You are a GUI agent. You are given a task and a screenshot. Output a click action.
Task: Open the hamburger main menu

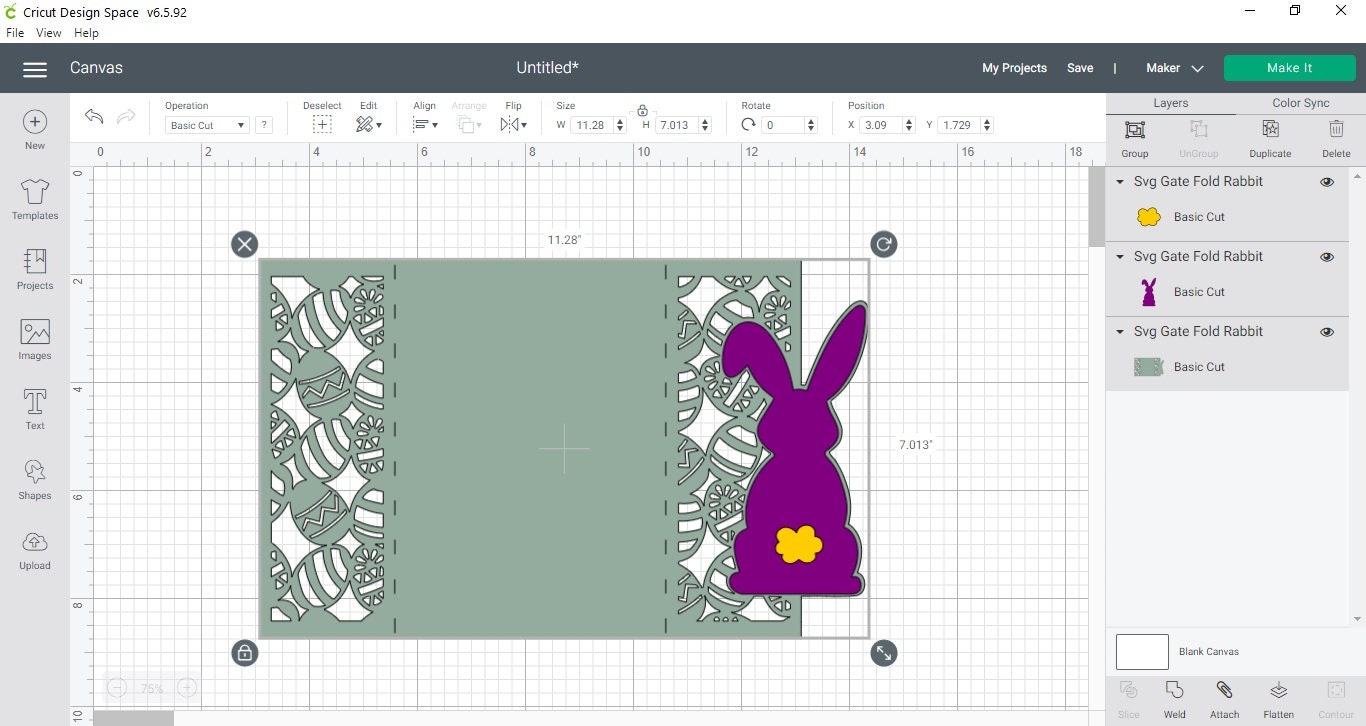click(35, 69)
